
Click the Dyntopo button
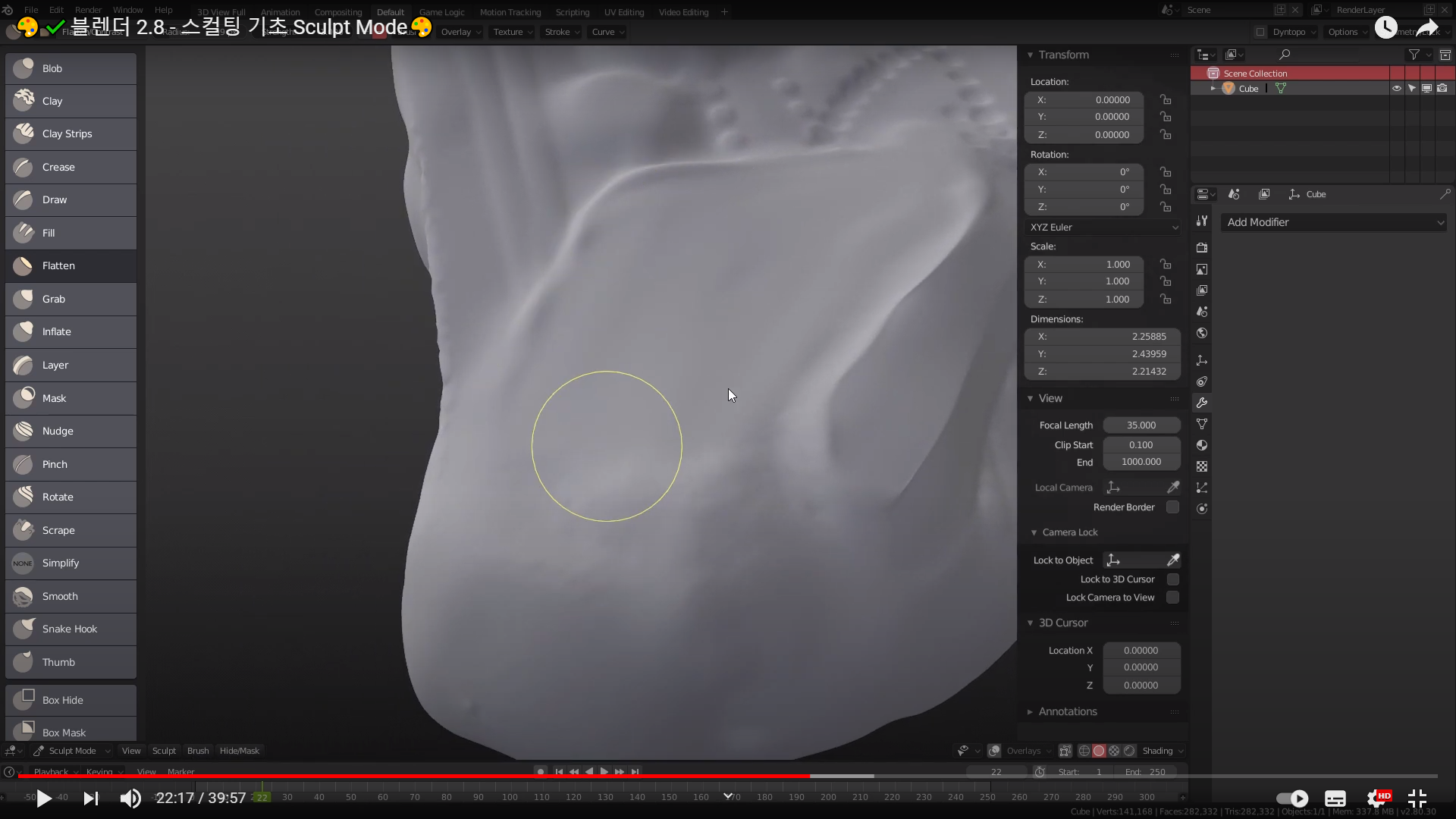click(1288, 32)
